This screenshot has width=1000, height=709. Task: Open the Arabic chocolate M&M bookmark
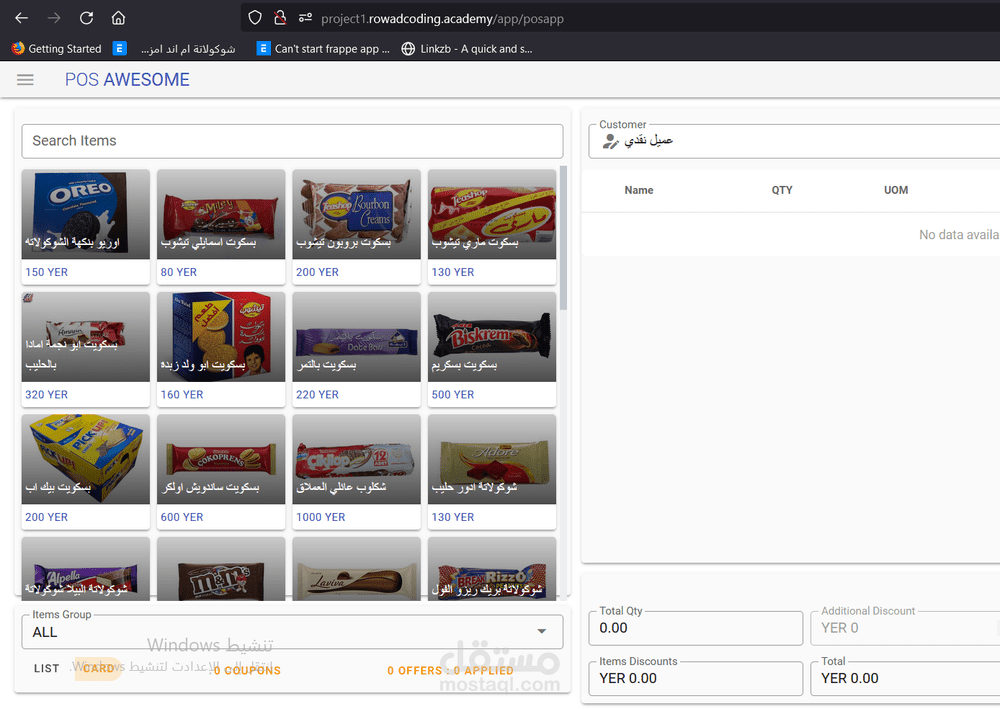[174, 48]
